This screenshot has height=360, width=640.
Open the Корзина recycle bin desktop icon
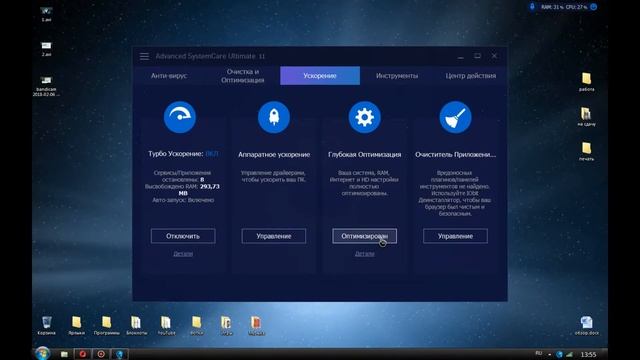47,325
